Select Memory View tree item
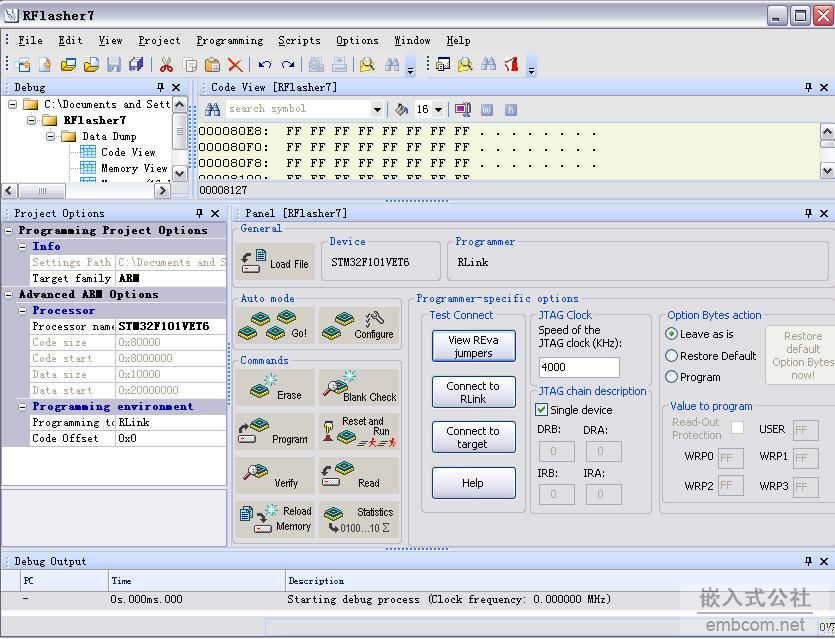The width and height of the screenshot is (835, 639). point(134,168)
